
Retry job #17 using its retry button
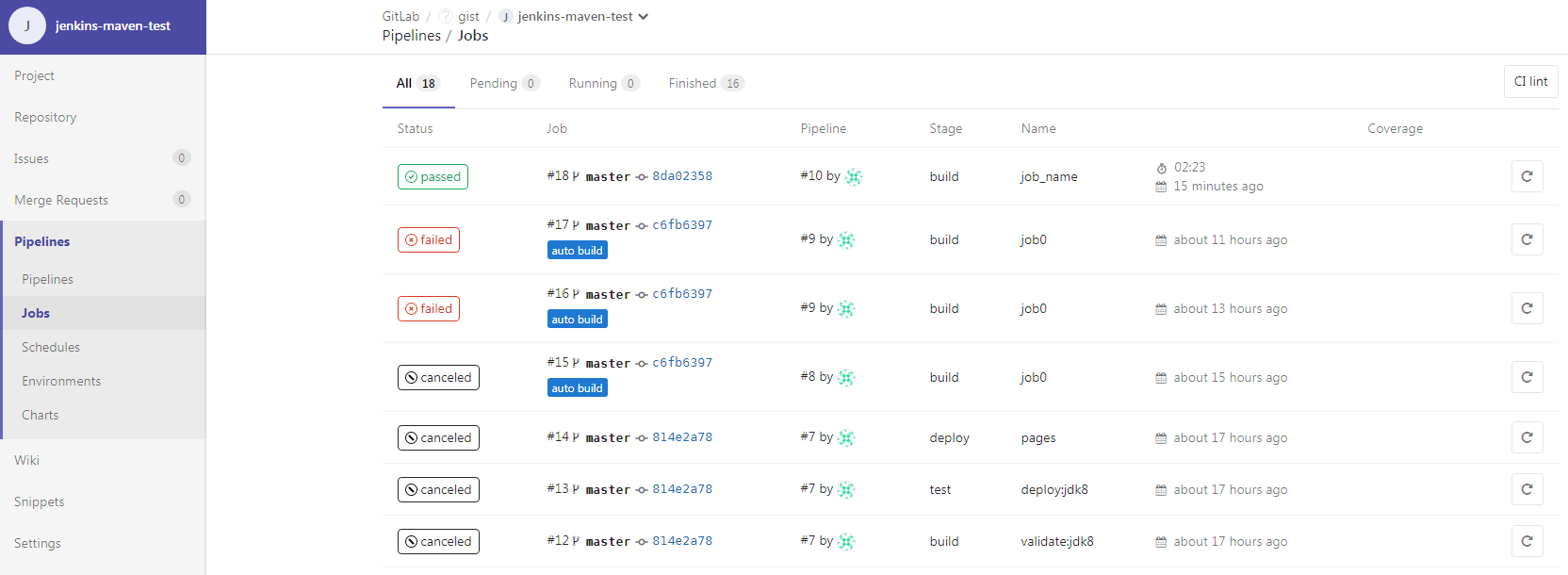click(x=1527, y=239)
